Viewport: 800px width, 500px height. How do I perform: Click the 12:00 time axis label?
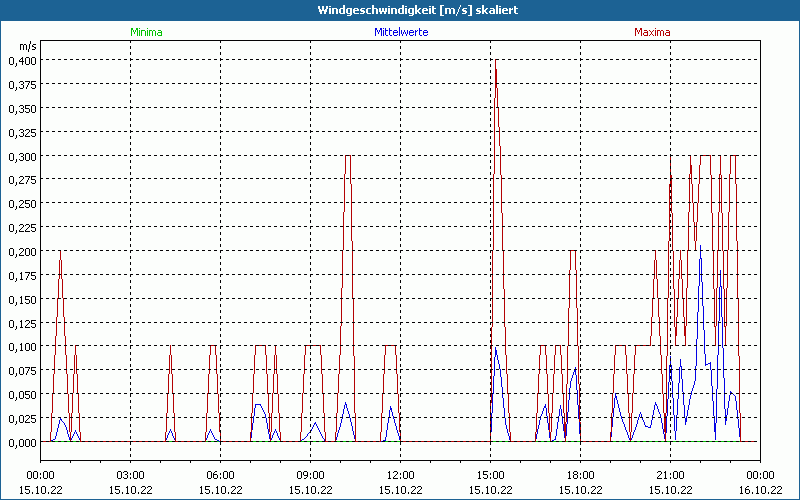coord(401,476)
